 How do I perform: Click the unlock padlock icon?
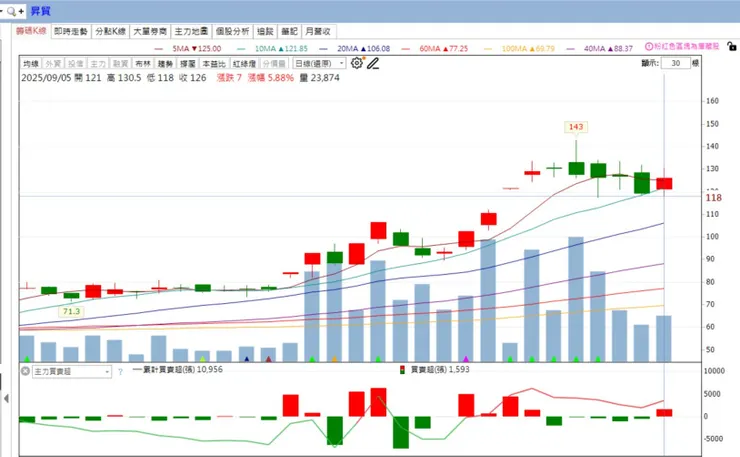click(732, 46)
